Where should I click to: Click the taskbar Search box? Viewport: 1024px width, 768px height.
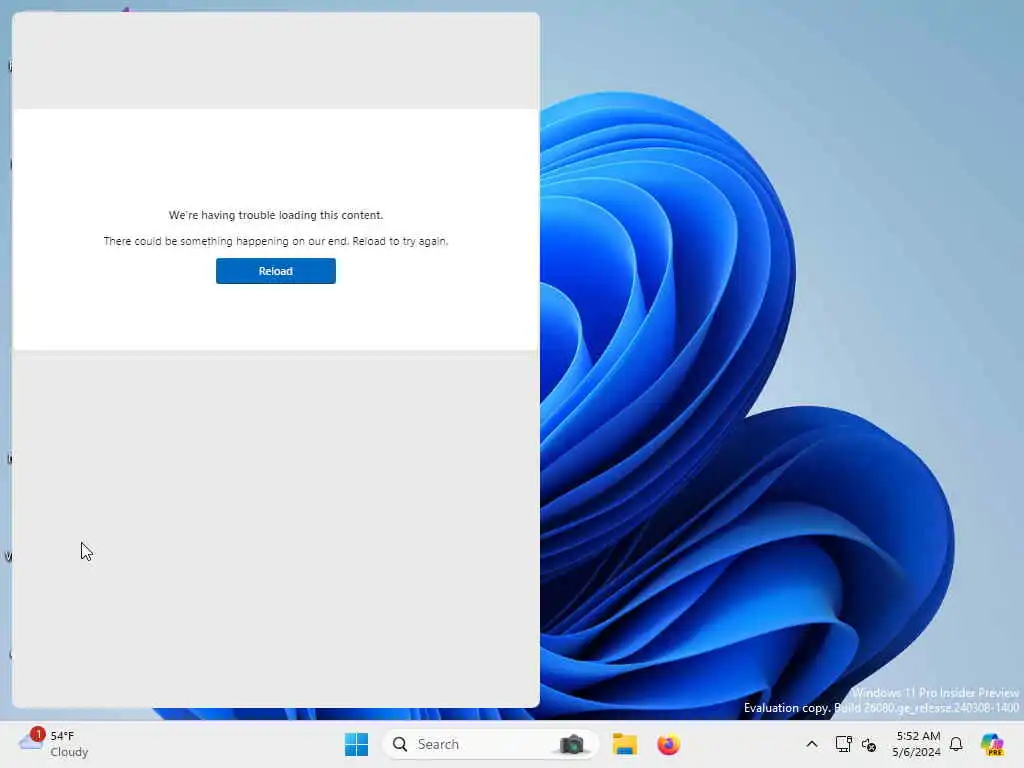(490, 744)
